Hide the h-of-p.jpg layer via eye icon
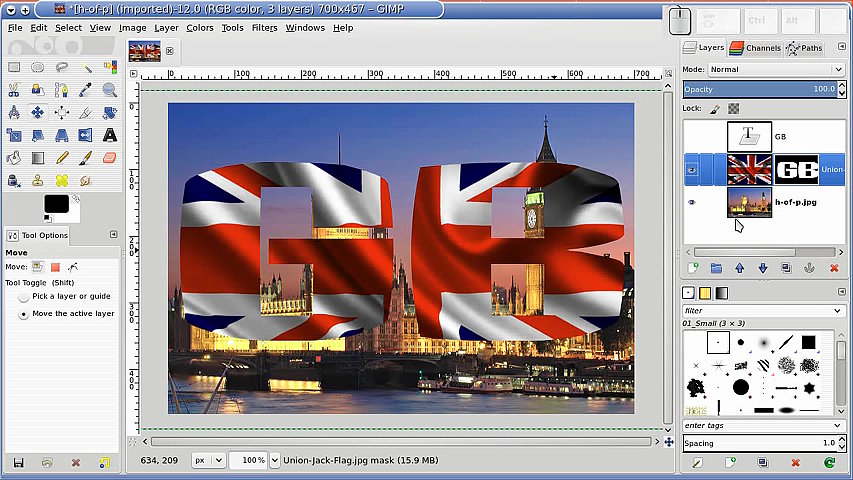 click(x=691, y=203)
